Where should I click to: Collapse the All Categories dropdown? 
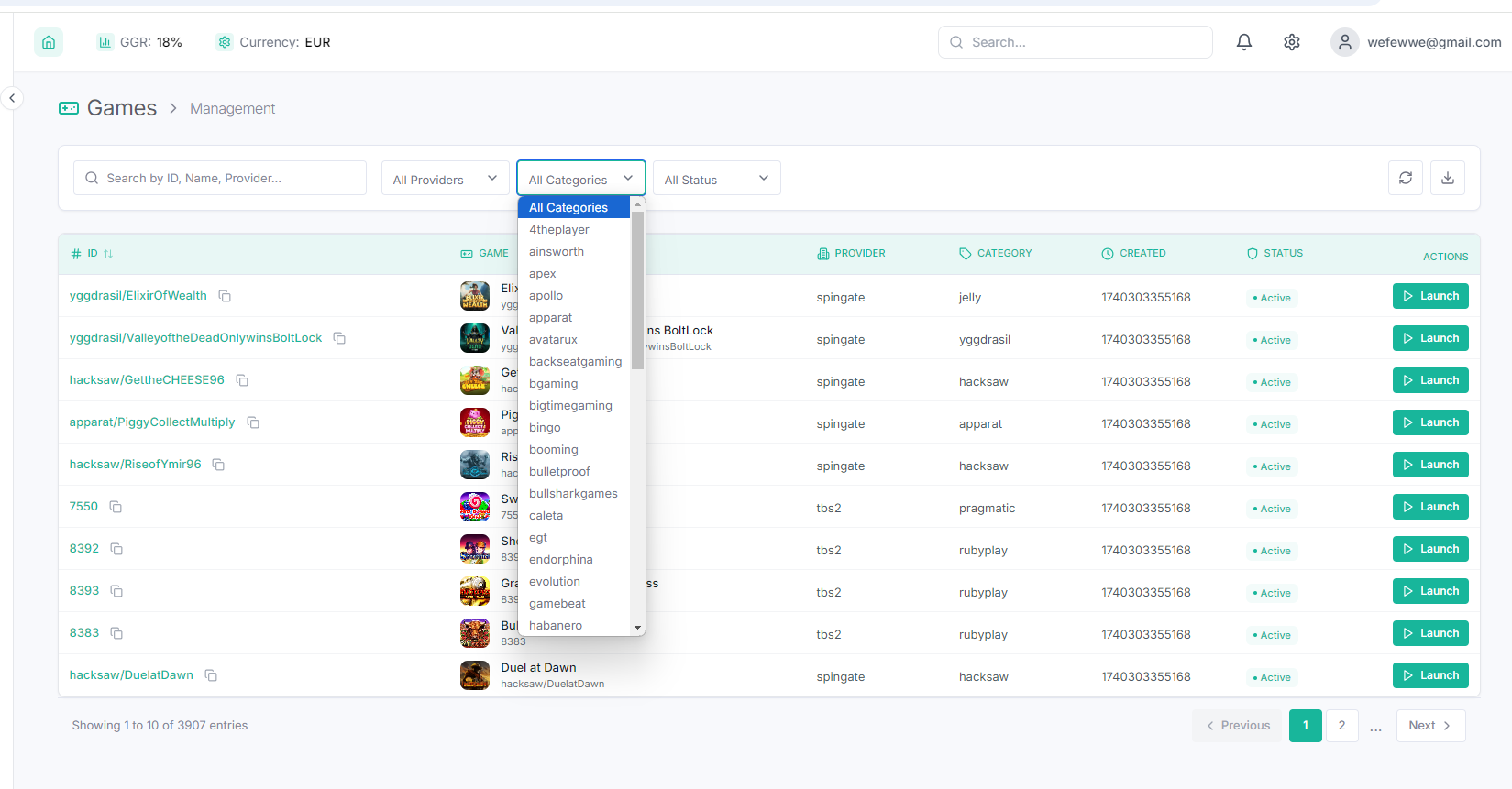pyautogui.click(x=580, y=179)
